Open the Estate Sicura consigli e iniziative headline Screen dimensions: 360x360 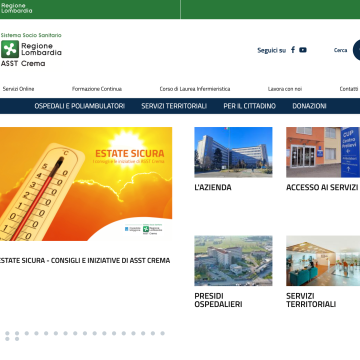tap(85, 261)
